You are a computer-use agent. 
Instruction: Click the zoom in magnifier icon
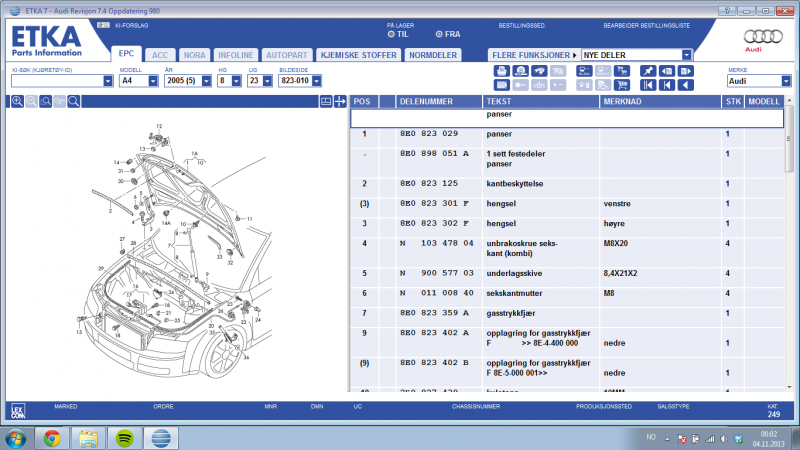(x=17, y=102)
